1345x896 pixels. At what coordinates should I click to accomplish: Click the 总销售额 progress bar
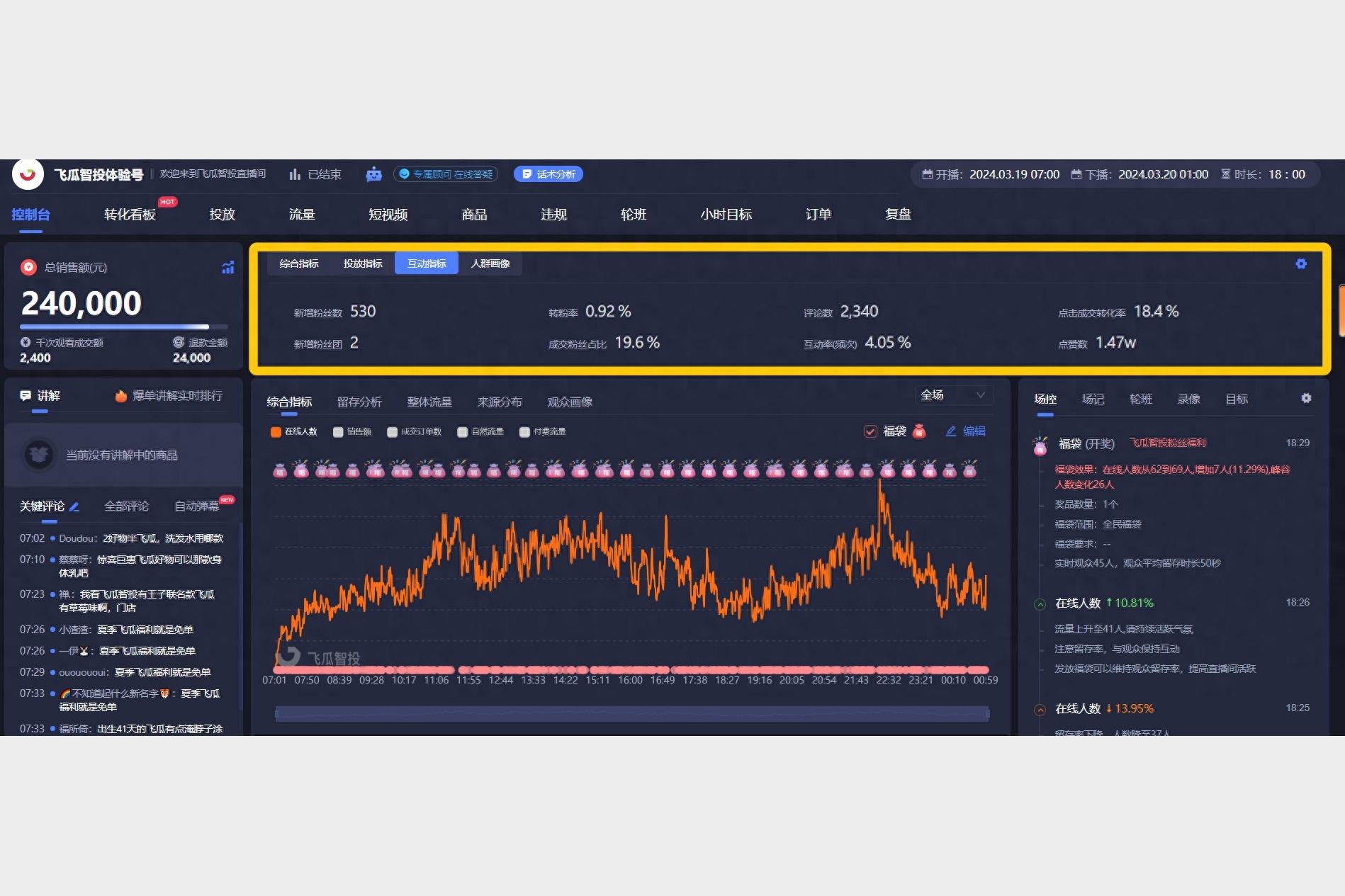click(x=124, y=327)
